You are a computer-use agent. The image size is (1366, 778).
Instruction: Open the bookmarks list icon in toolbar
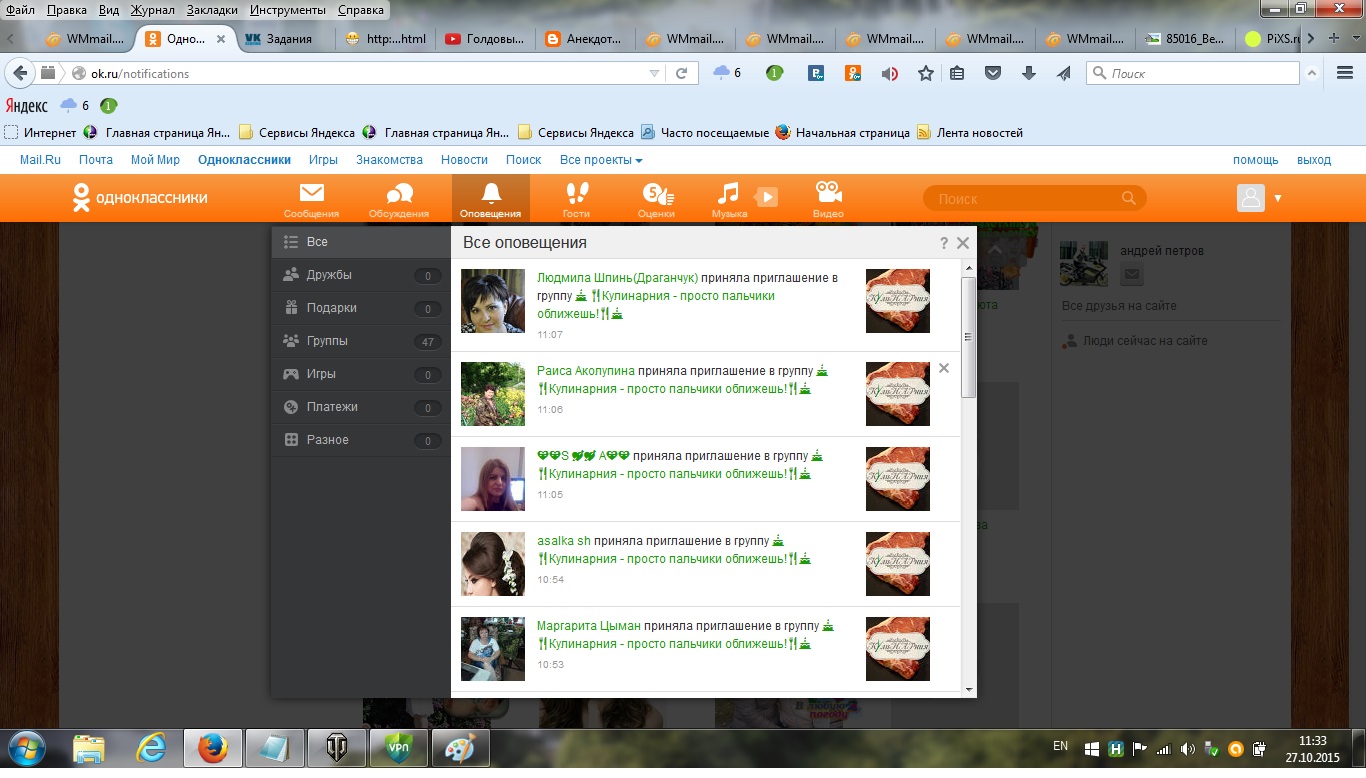tap(957, 73)
